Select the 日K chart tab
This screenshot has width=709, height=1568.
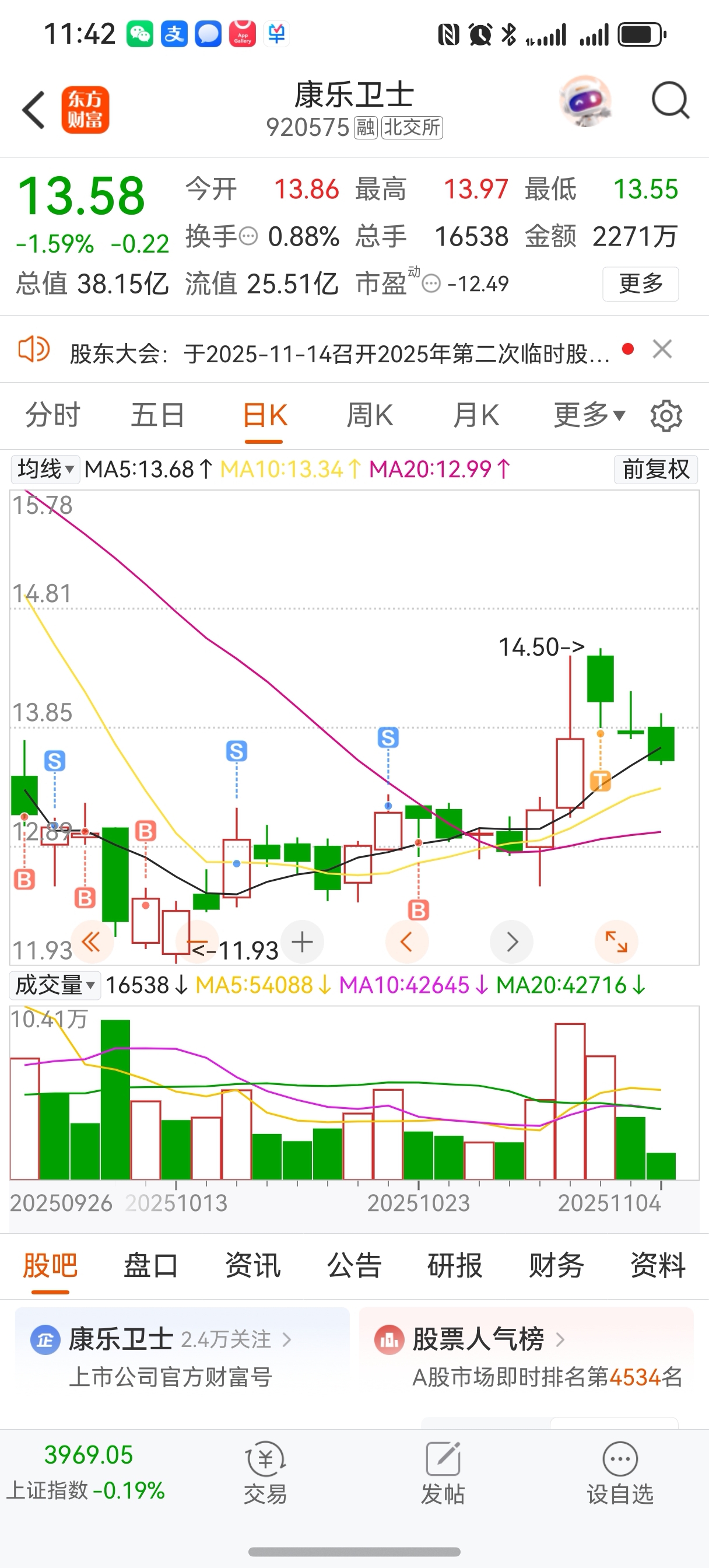pyautogui.click(x=265, y=416)
